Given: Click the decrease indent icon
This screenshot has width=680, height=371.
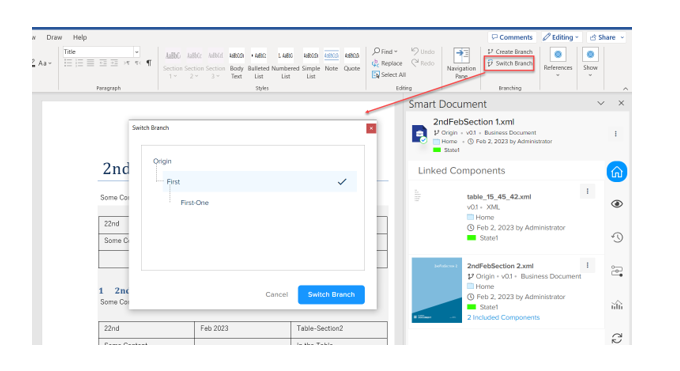Looking at the screenshot, I should pos(103,63).
